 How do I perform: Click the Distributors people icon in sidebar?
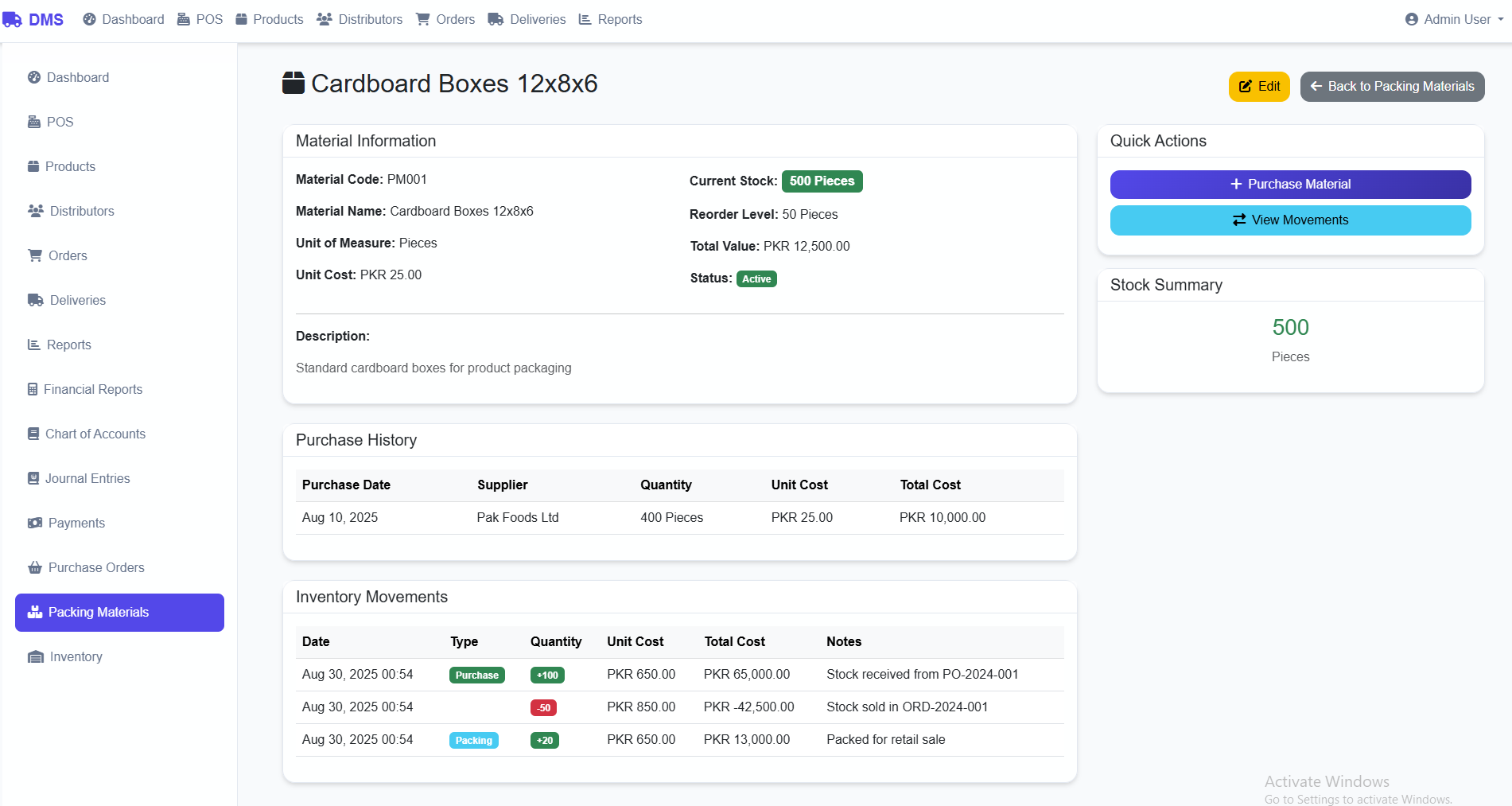[36, 211]
